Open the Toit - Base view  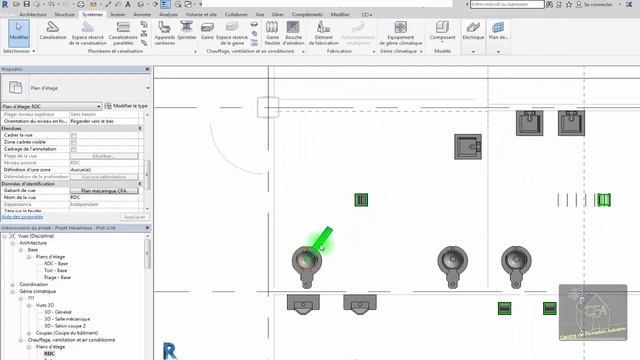click(x=56, y=271)
